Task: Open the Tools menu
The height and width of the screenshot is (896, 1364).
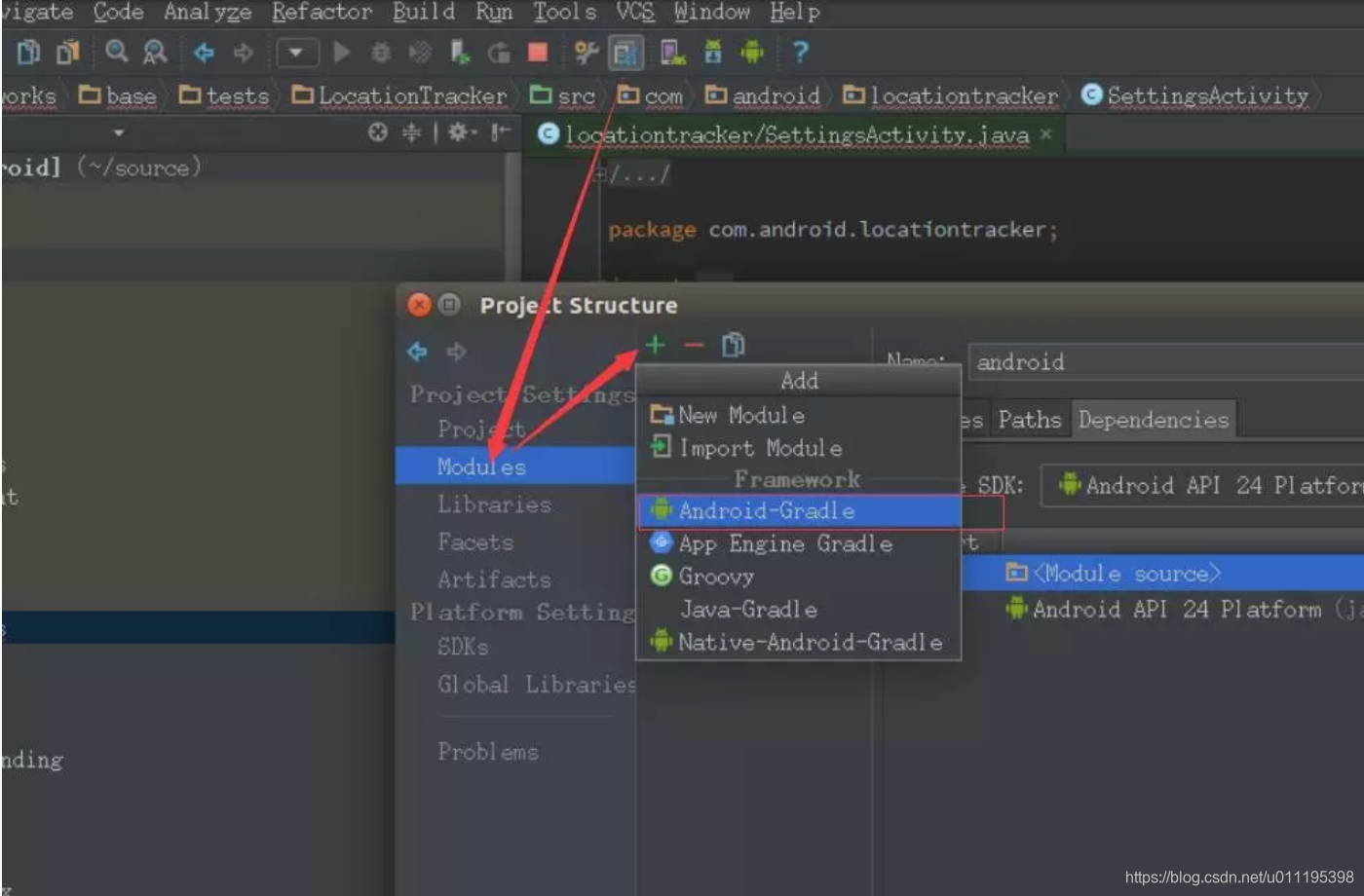Action: (564, 12)
